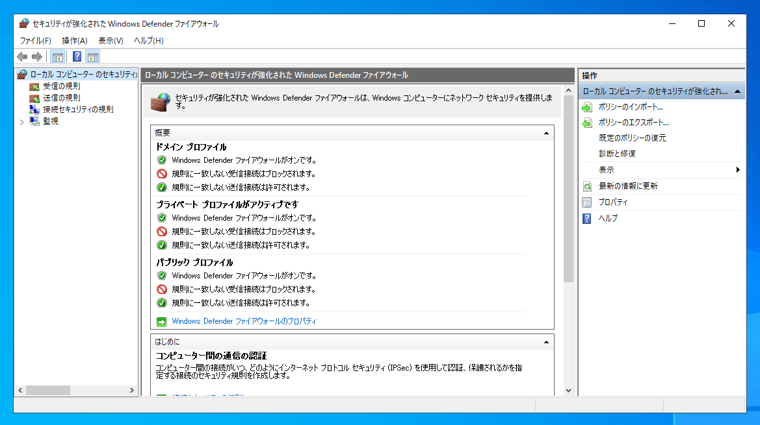Click the refresh icon in actions pane
The width and height of the screenshot is (760, 425).
point(587,186)
